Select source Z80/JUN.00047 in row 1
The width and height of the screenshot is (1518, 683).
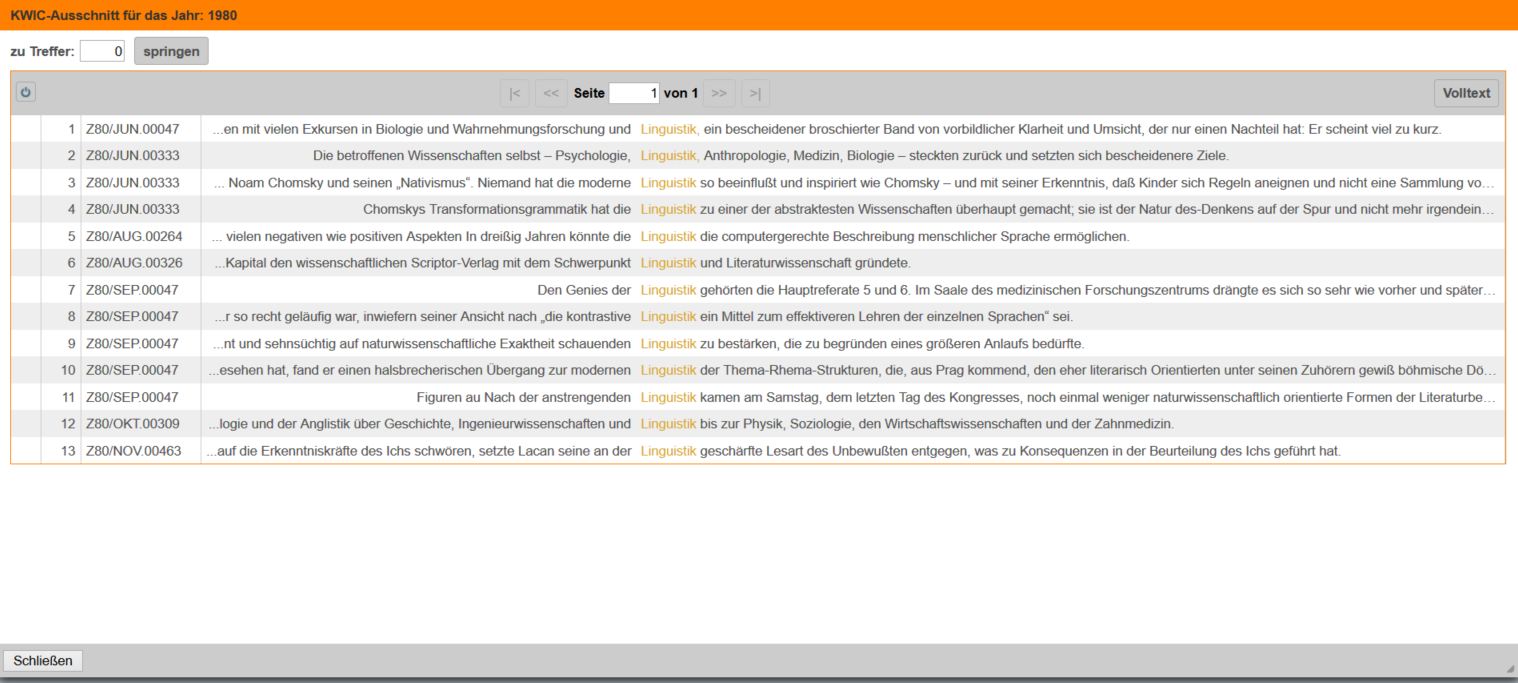coord(133,129)
